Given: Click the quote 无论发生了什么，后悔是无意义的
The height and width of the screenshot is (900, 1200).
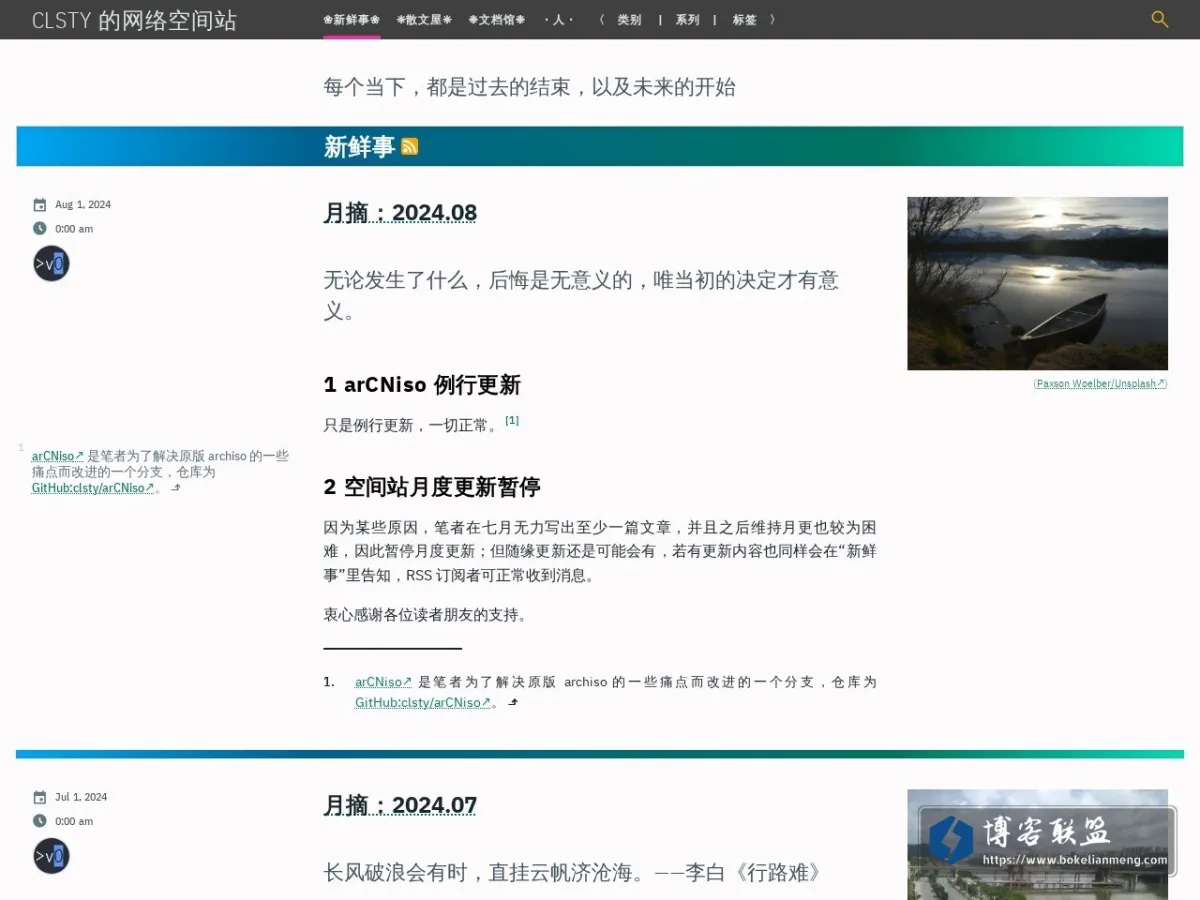Looking at the screenshot, I should click(x=580, y=295).
